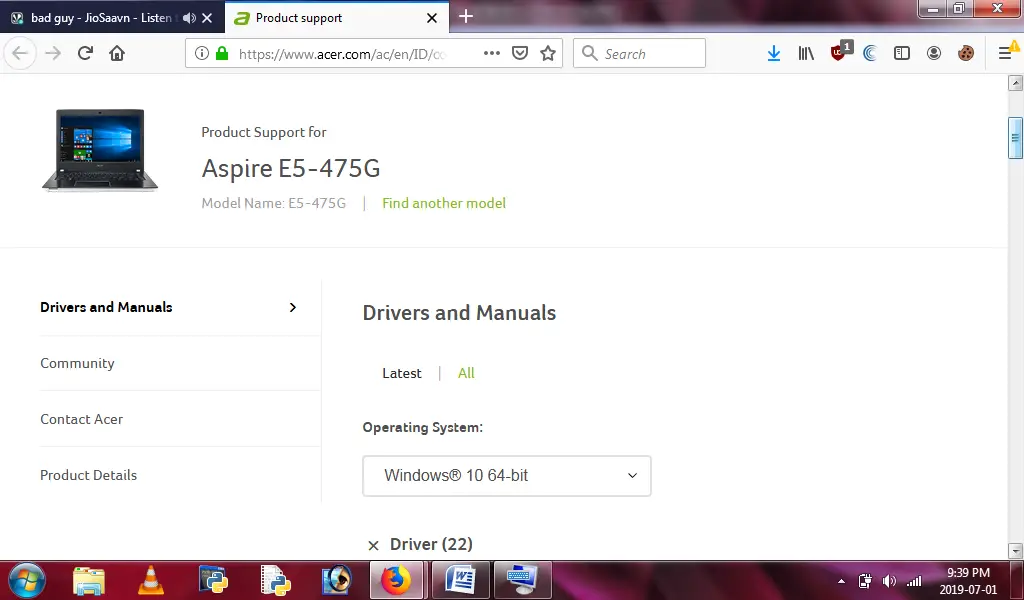
Task: Bookmark this page with the star
Action: (x=548, y=54)
